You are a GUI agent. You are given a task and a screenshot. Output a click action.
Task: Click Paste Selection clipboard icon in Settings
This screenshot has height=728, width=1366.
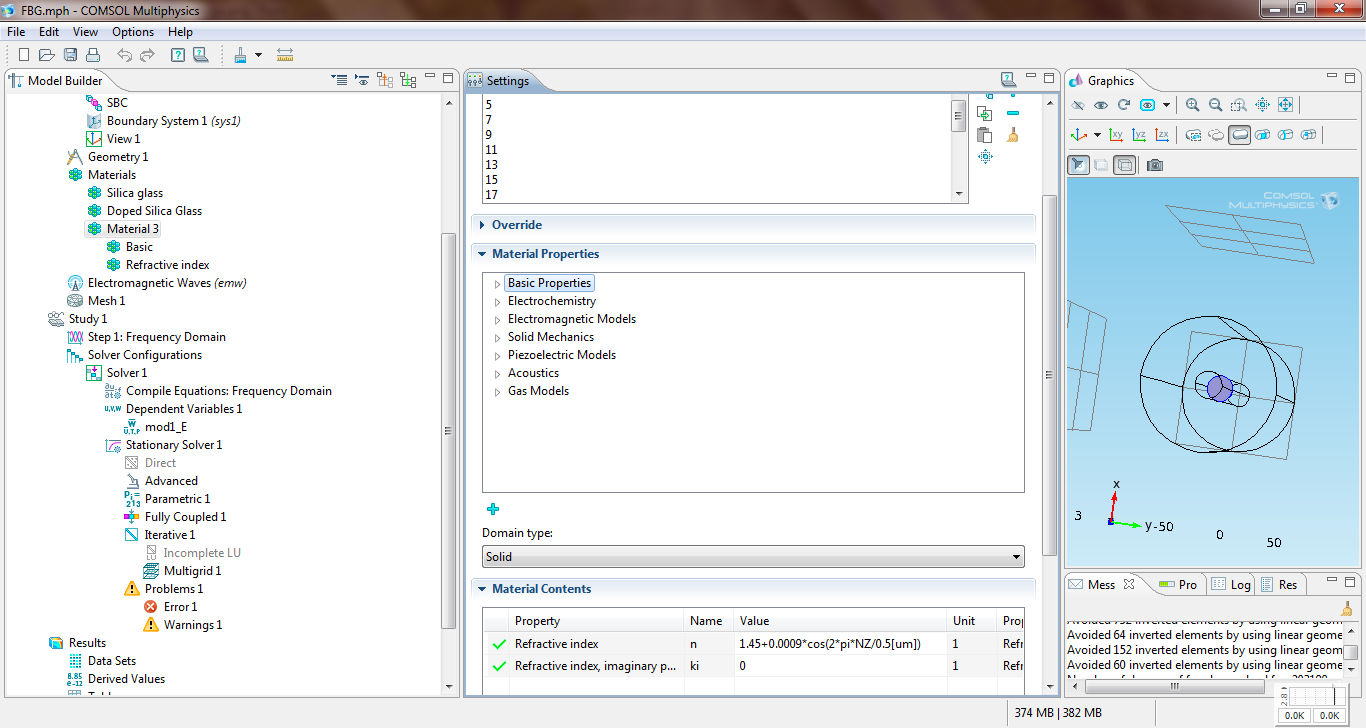pos(985,135)
